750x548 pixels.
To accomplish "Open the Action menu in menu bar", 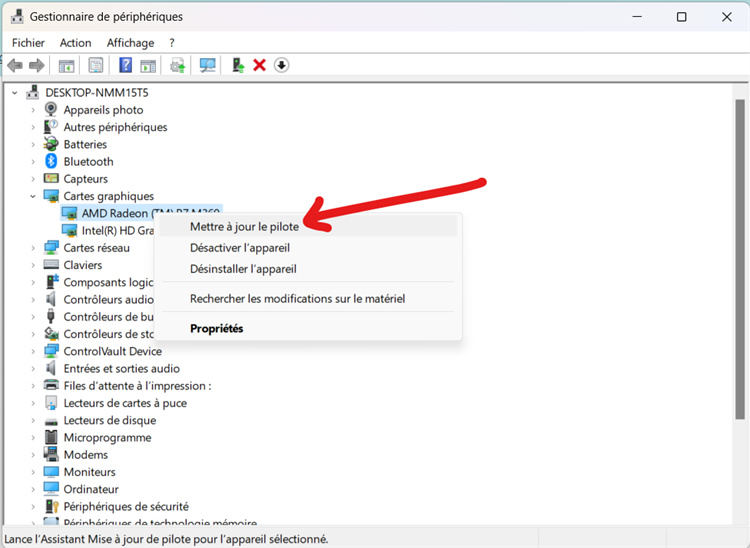I will tap(75, 43).
